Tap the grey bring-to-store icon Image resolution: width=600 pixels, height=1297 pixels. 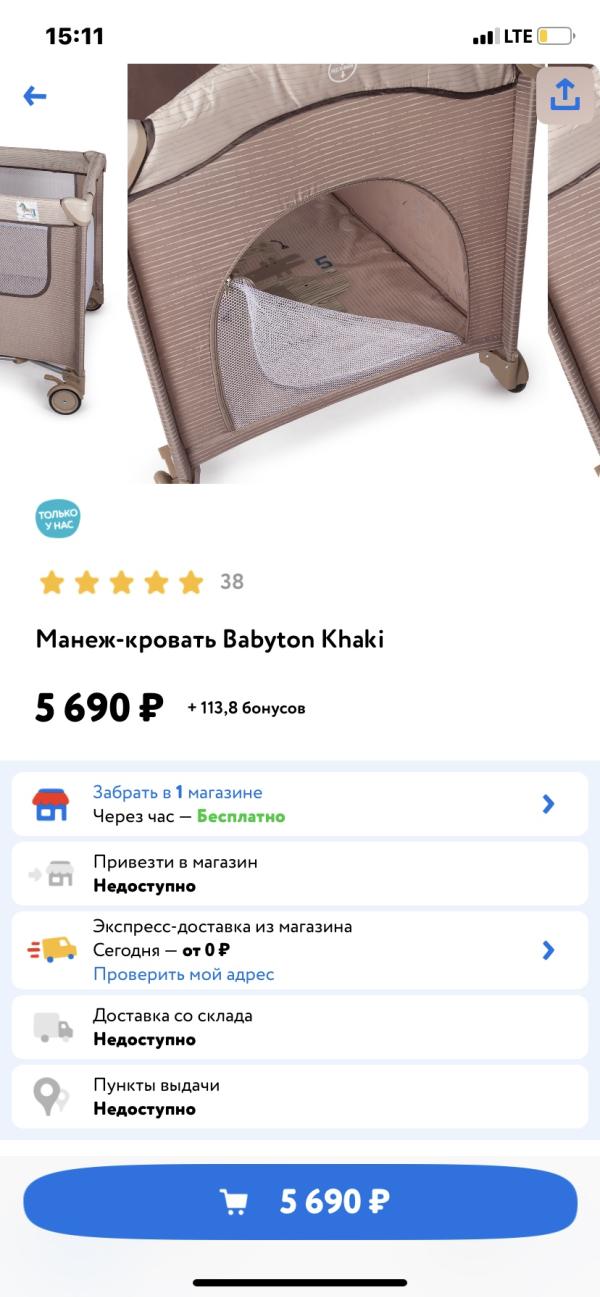tap(52, 873)
